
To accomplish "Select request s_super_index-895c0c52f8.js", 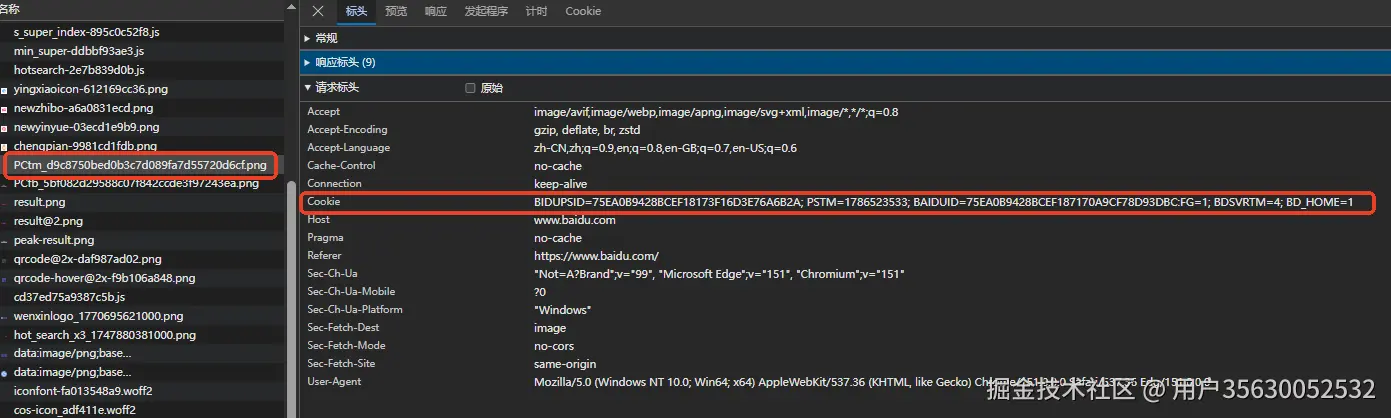I will point(87,32).
